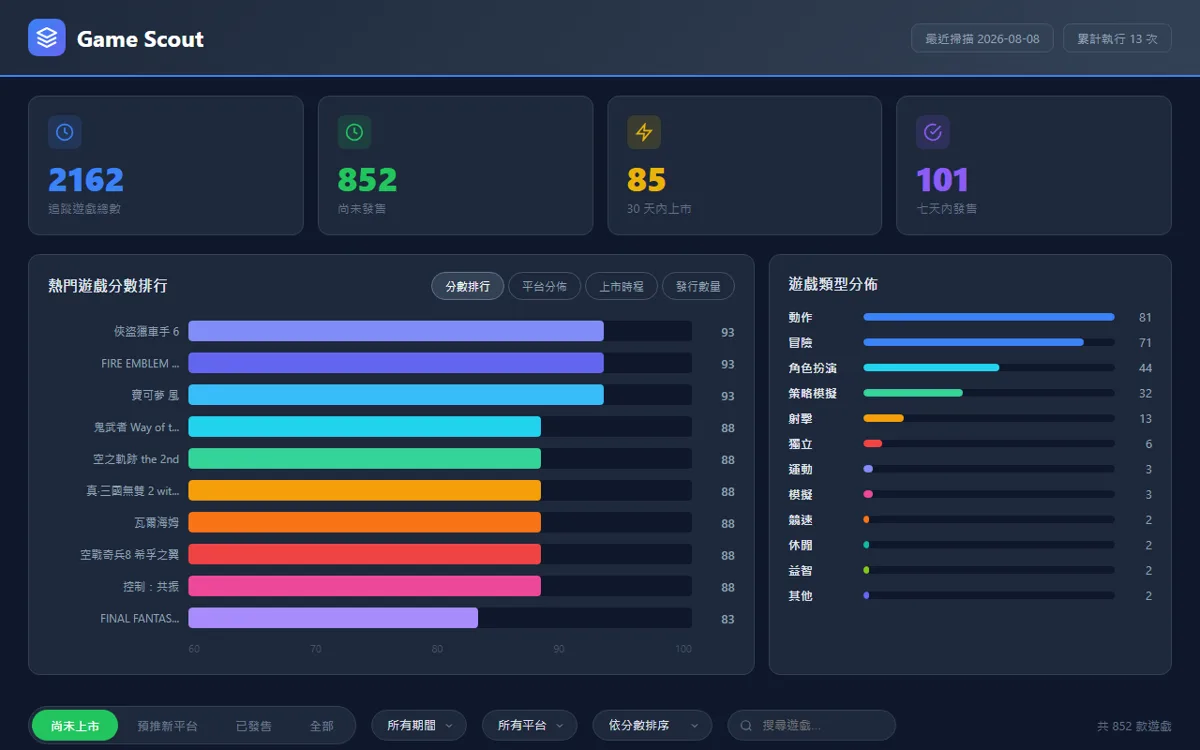Click the 俠盜獵車手 6 score bar
This screenshot has width=1200, height=750.
(396, 331)
